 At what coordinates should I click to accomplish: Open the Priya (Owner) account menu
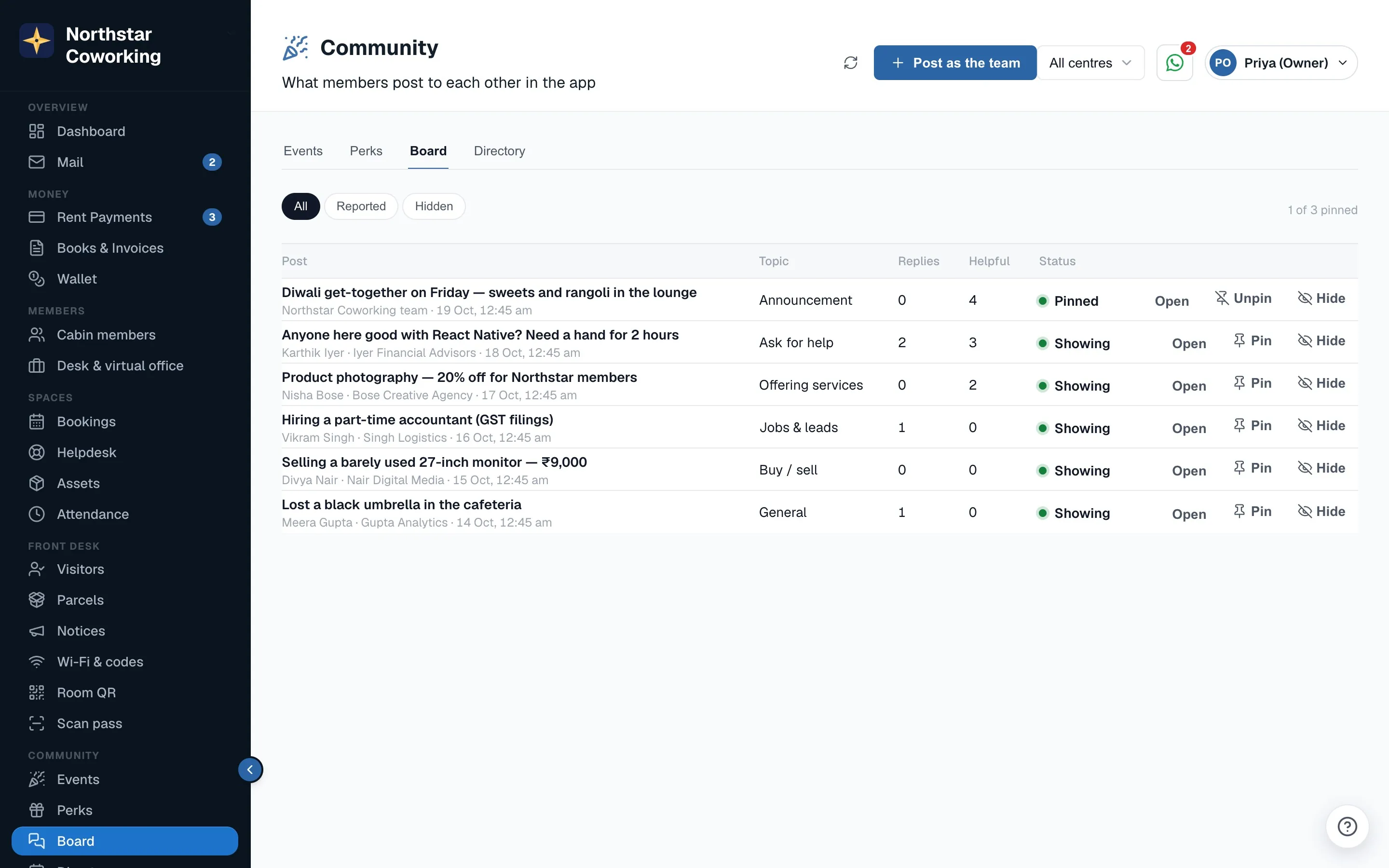[1281, 63]
